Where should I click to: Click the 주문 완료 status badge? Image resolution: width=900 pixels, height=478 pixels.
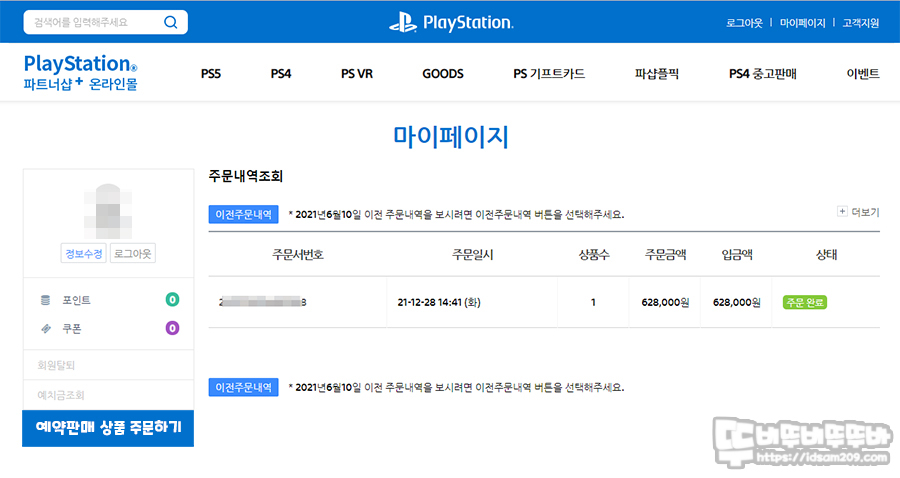coord(805,302)
